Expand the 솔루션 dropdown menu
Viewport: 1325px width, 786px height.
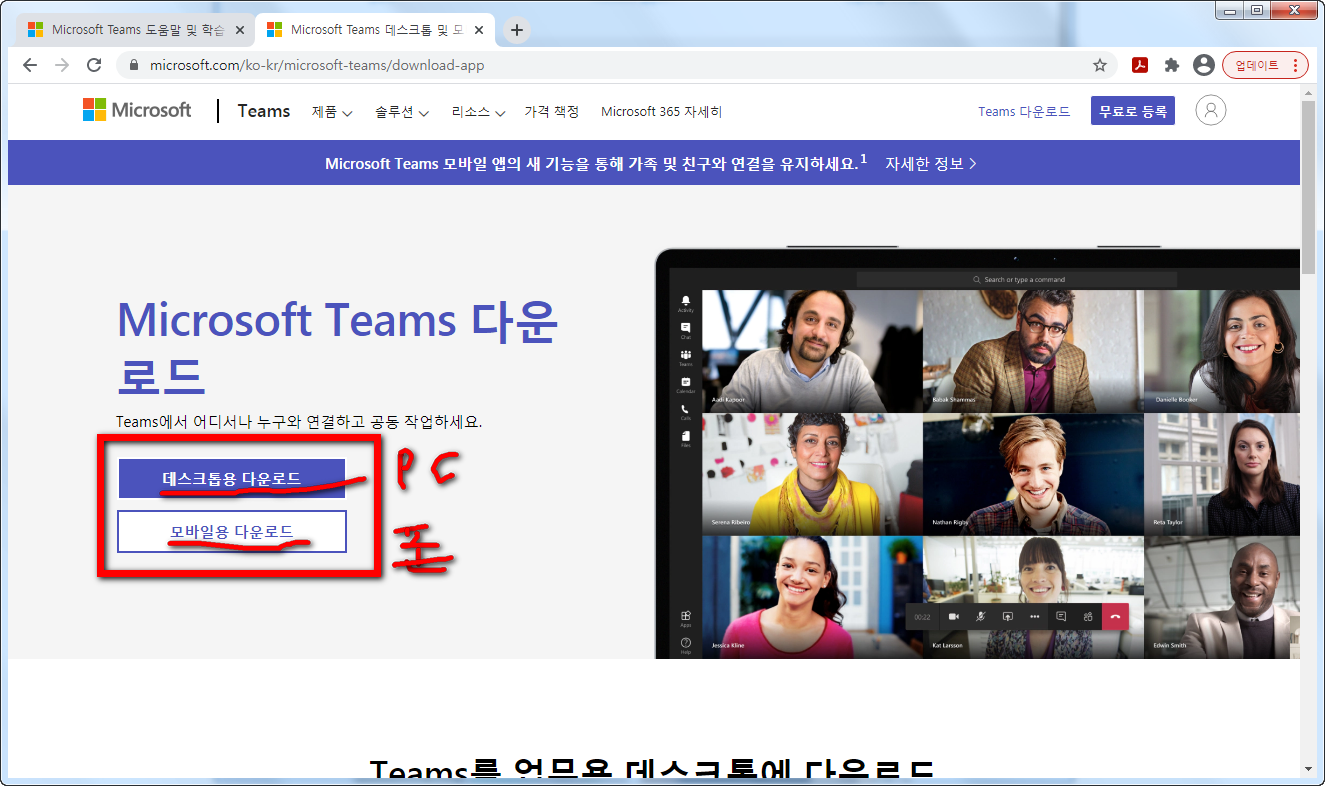[x=402, y=112]
